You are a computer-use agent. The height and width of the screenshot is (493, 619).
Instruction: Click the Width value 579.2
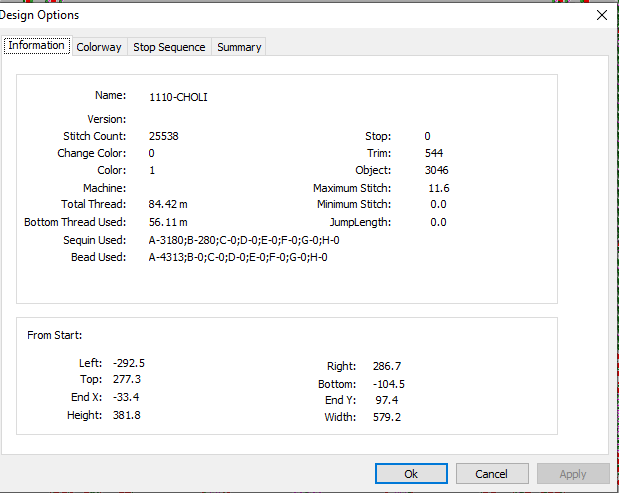387,417
